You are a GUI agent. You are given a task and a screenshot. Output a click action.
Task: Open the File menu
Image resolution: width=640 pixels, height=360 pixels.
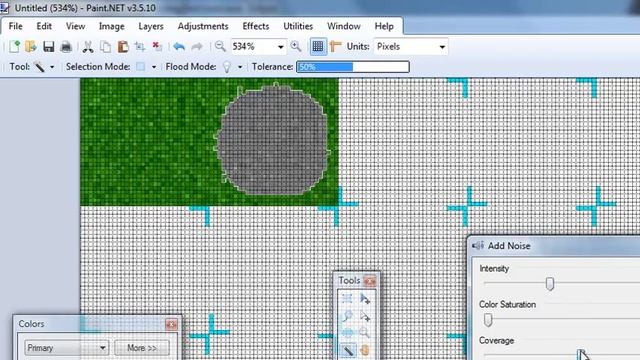pyautogui.click(x=16, y=26)
